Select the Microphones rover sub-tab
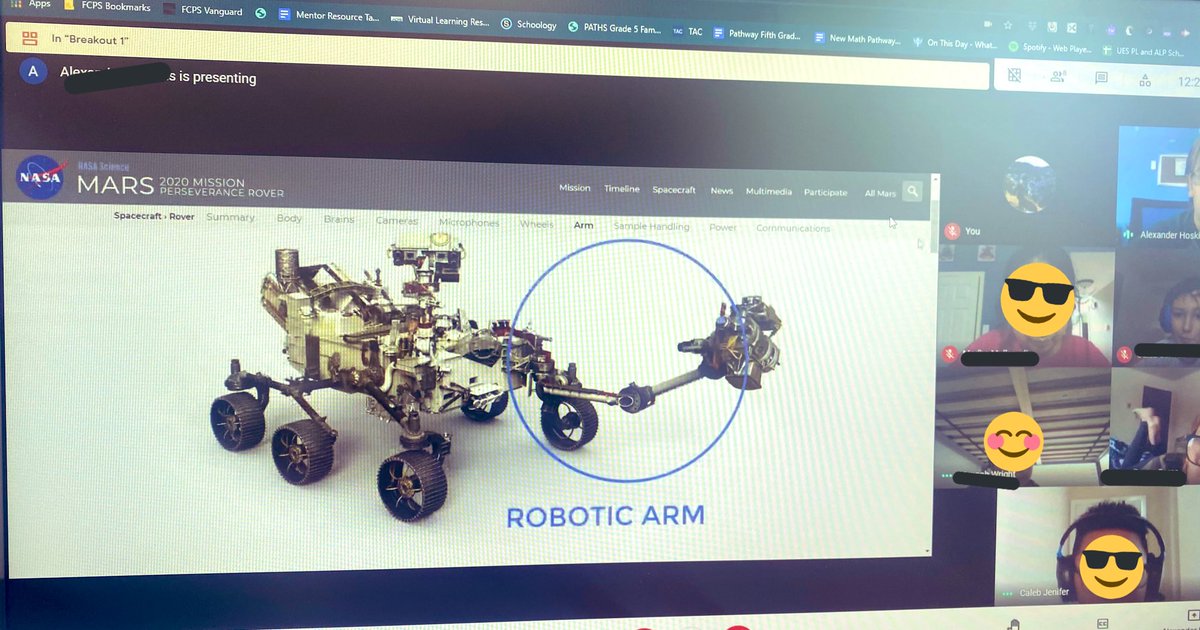The image size is (1200, 630). pos(469,223)
